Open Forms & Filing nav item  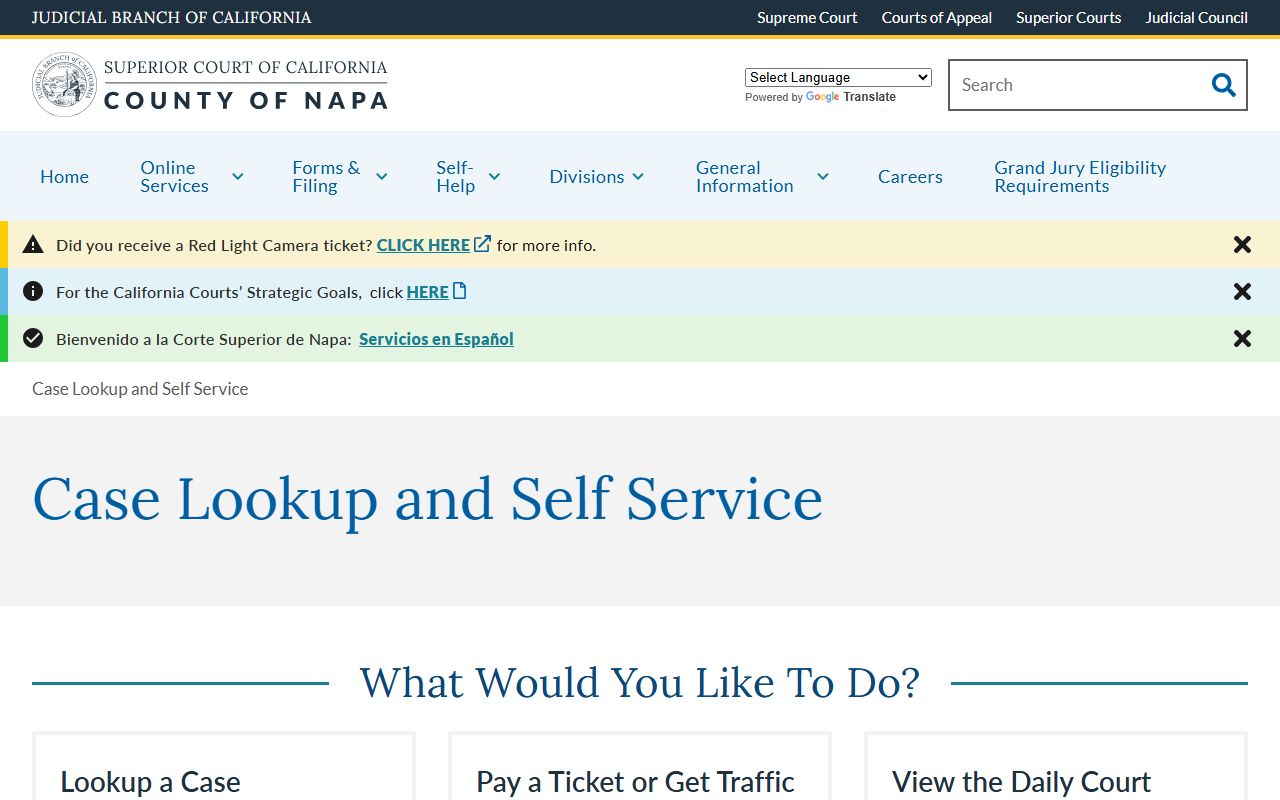(326, 177)
